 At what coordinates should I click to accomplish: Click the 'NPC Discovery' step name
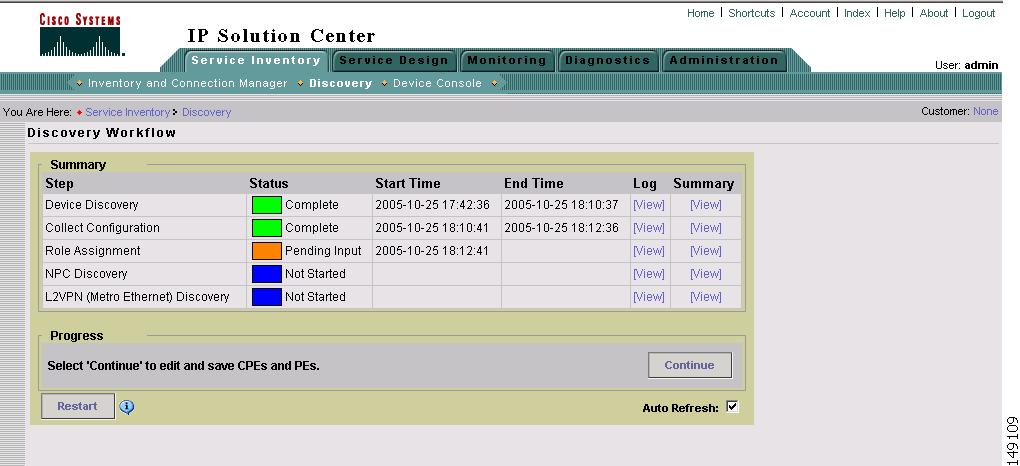pos(86,274)
